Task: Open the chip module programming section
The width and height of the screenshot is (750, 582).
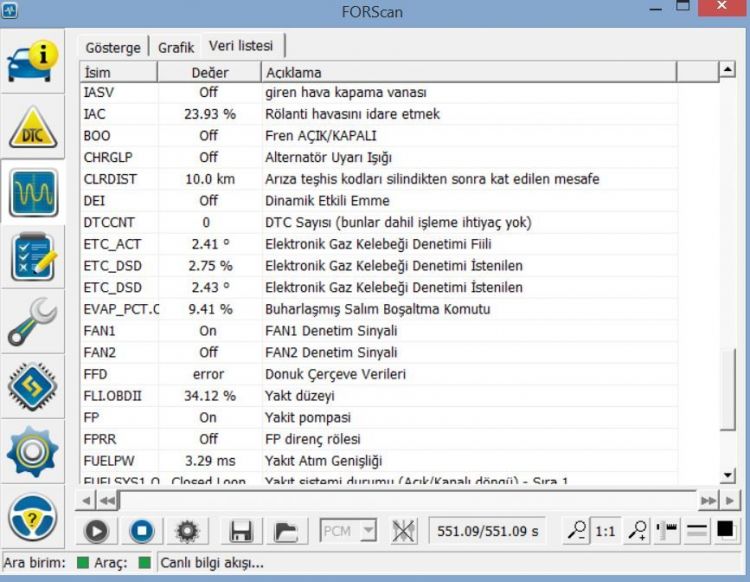Action: coord(33,387)
